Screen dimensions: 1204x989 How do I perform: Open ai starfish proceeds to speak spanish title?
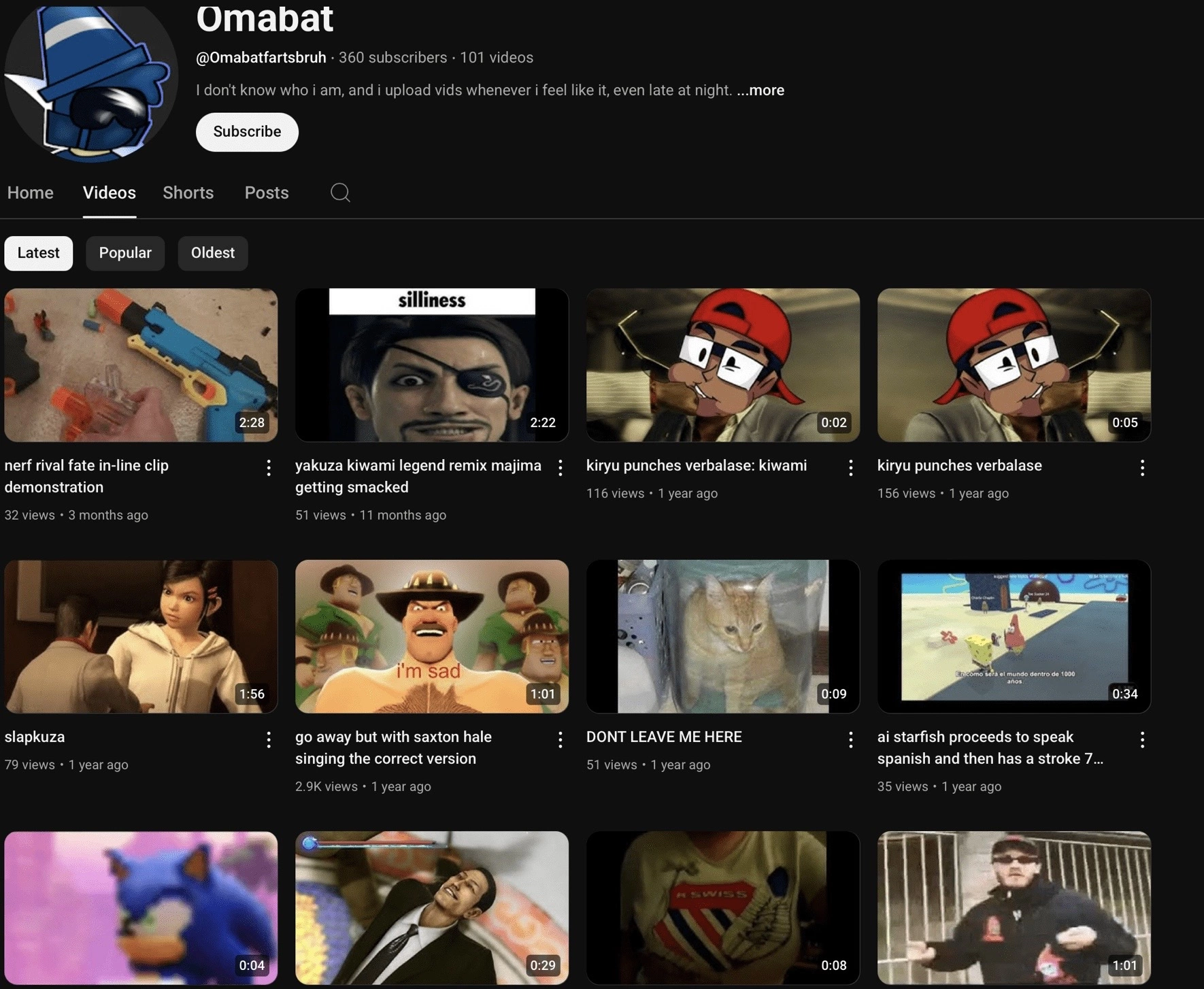click(x=990, y=748)
